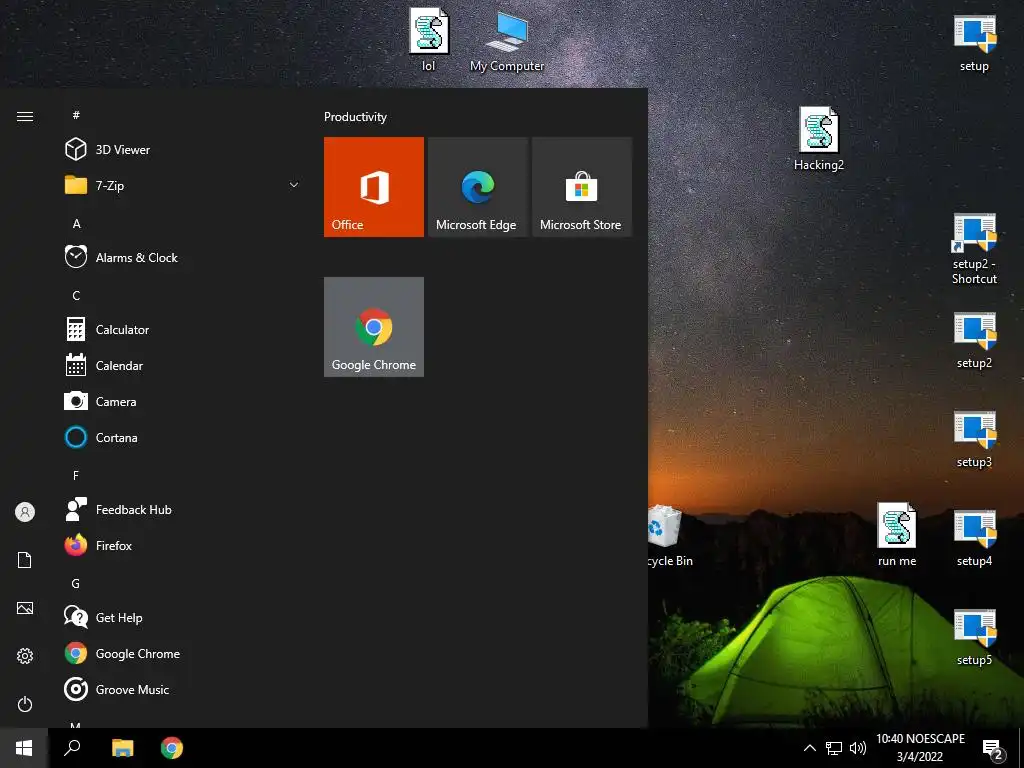1024x768 pixels.
Task: Open the 7-Zip folder entry
Action: pos(183,185)
